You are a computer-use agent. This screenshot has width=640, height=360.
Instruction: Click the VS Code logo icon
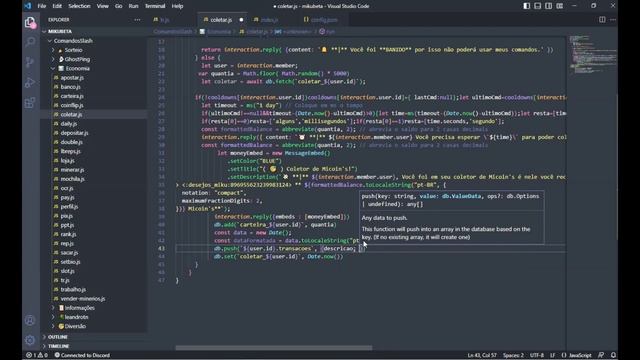(x=28, y=6)
